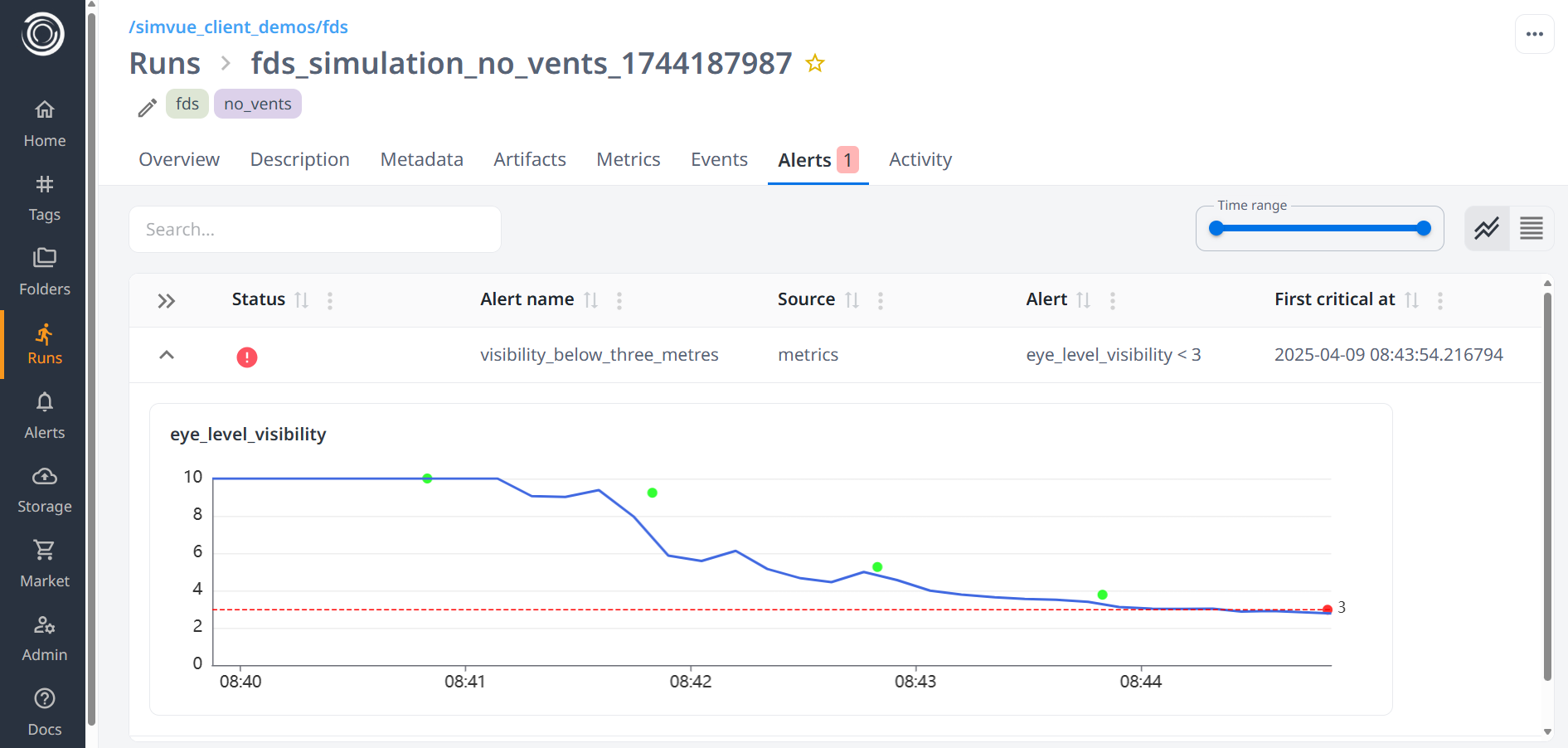Go to Folders in sidebar
The height and width of the screenshot is (748, 1568).
tap(44, 272)
